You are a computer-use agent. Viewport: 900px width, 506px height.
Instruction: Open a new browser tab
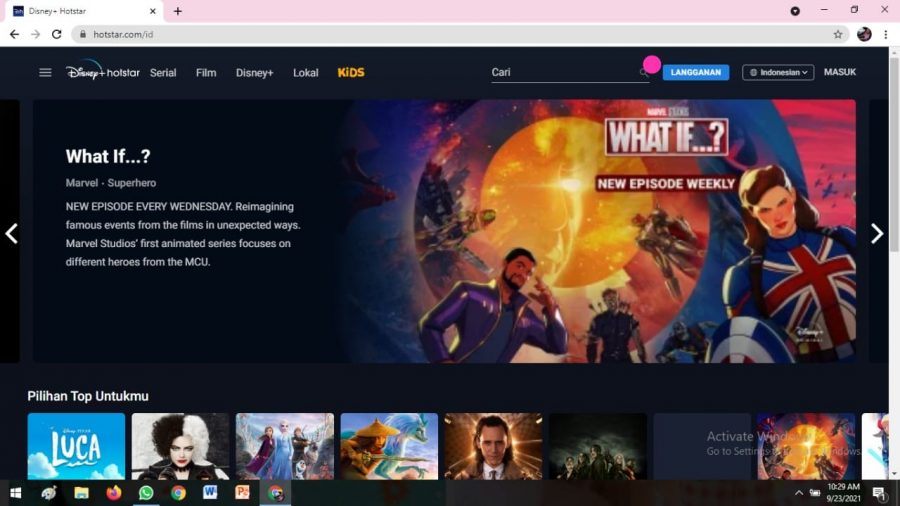[178, 11]
